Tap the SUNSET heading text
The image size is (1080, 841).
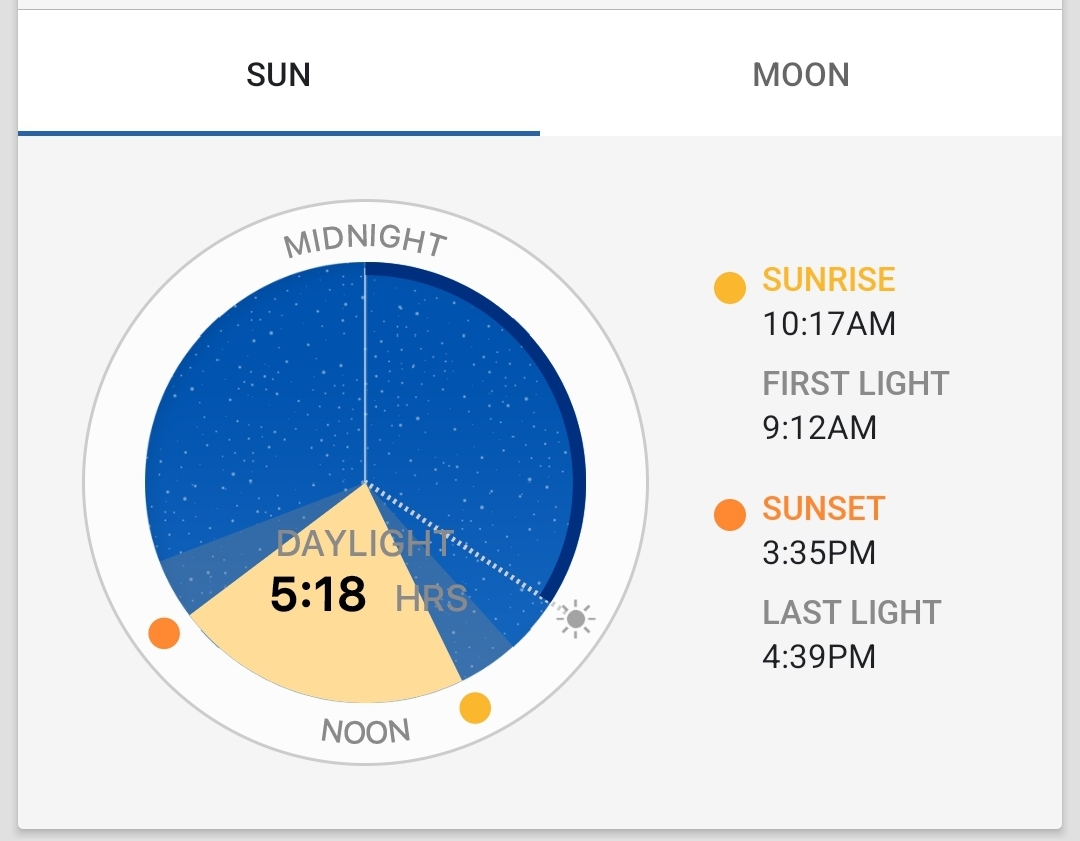tap(823, 508)
